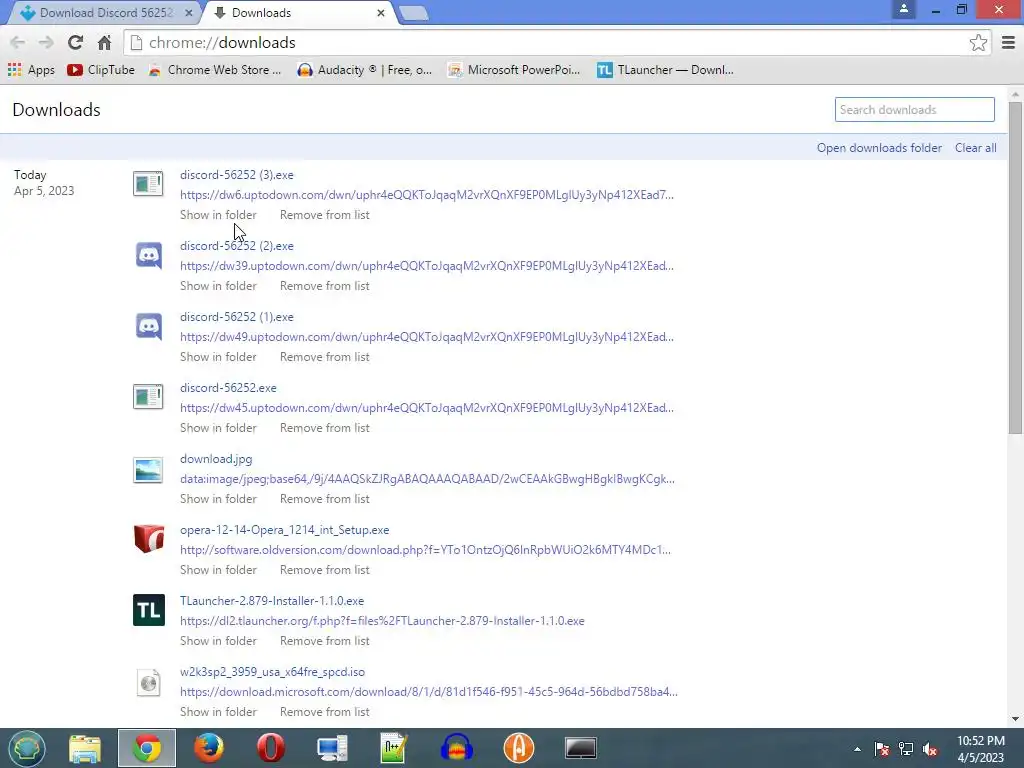Show download.jpg in folder

(x=218, y=499)
